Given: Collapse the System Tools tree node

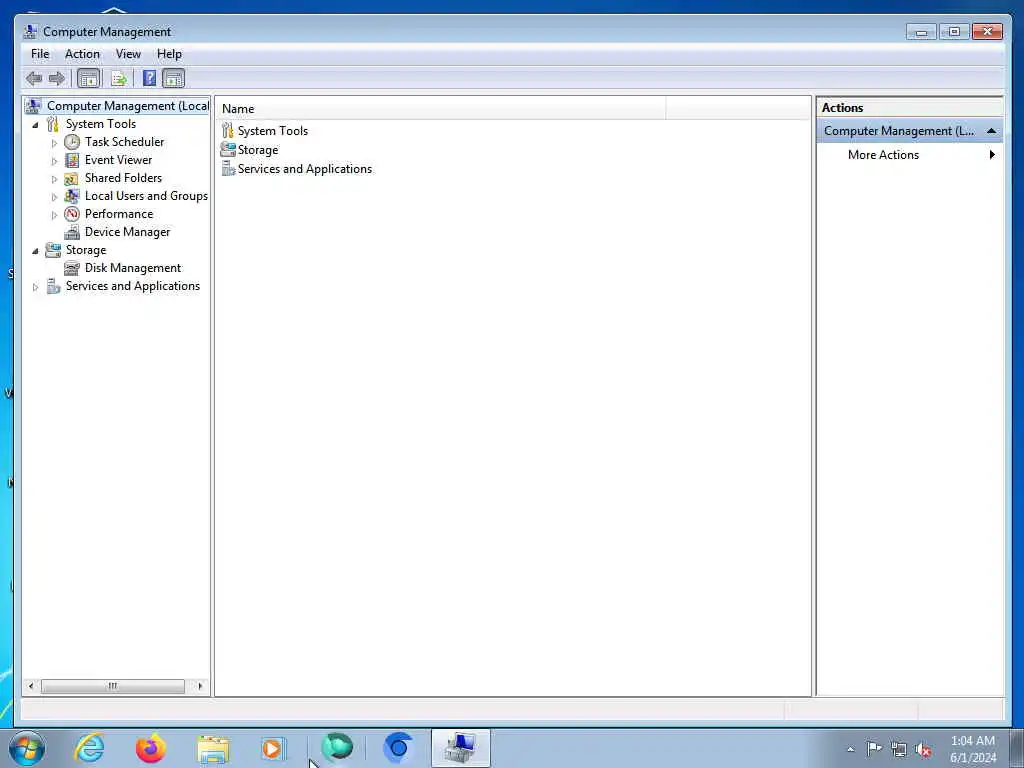Looking at the screenshot, I should tap(35, 124).
